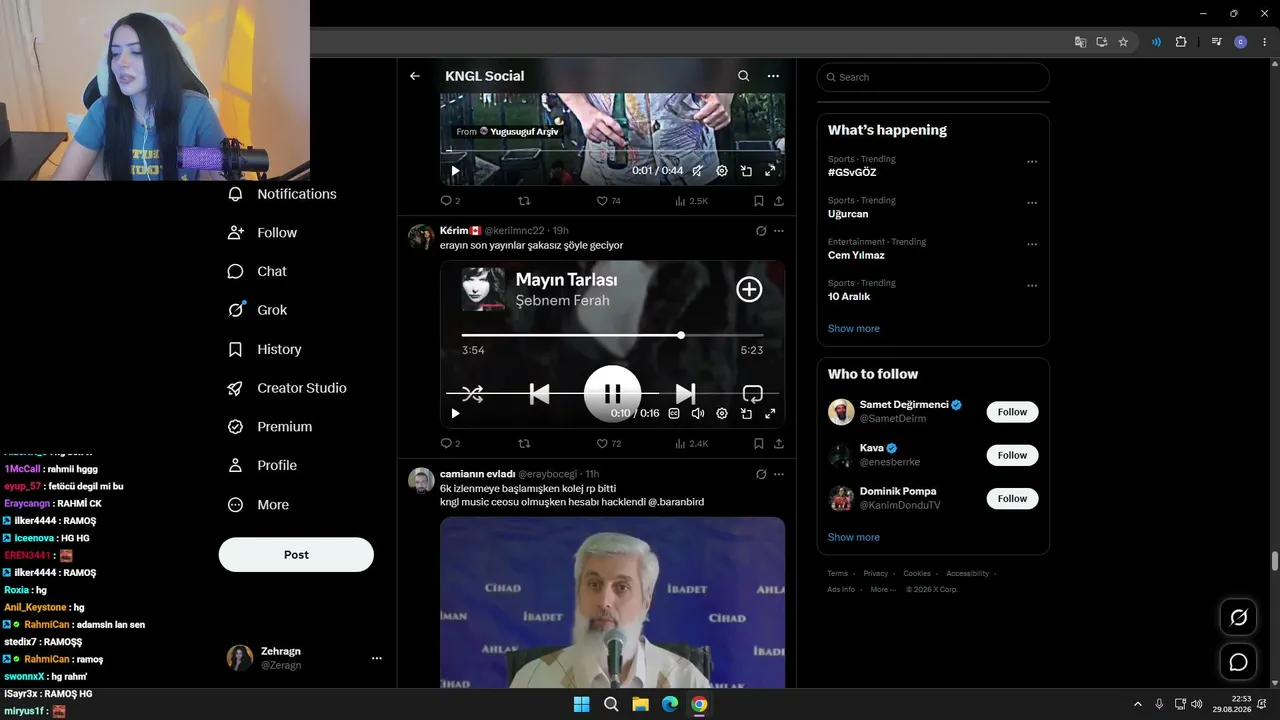Viewport: 1280px width, 720px height.
Task: Open more options on Kérim's post
Action: coord(779,231)
